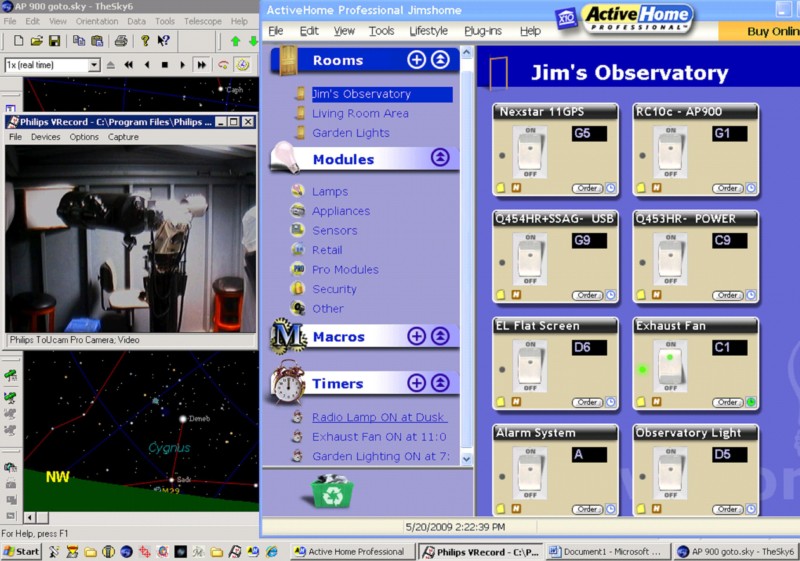Click the green up arrow in TheSky6 toolbar
The height and width of the screenshot is (561, 800).
pos(235,41)
